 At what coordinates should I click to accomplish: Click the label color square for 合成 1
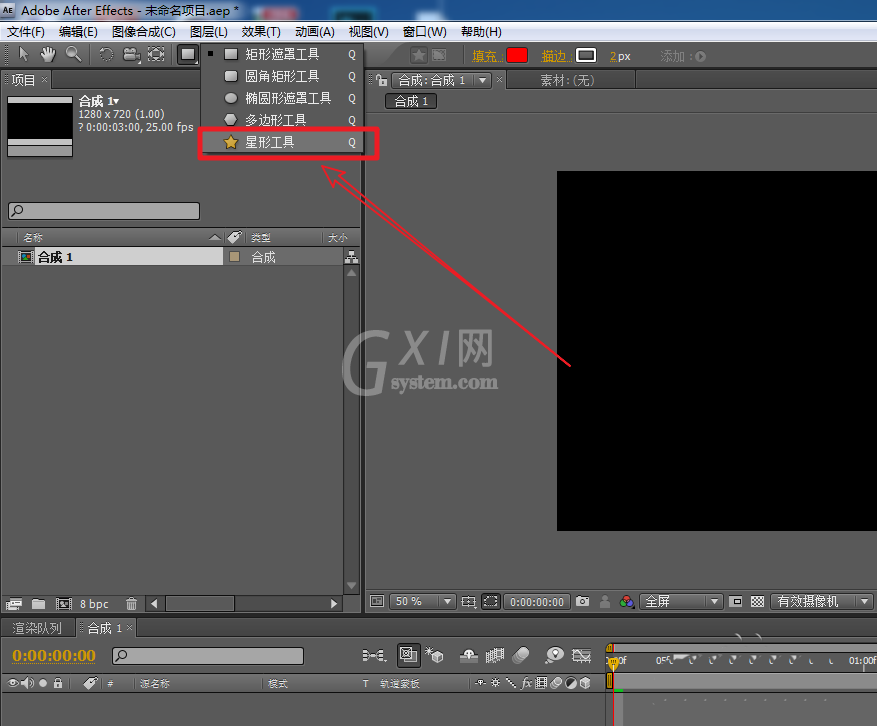tap(235, 257)
